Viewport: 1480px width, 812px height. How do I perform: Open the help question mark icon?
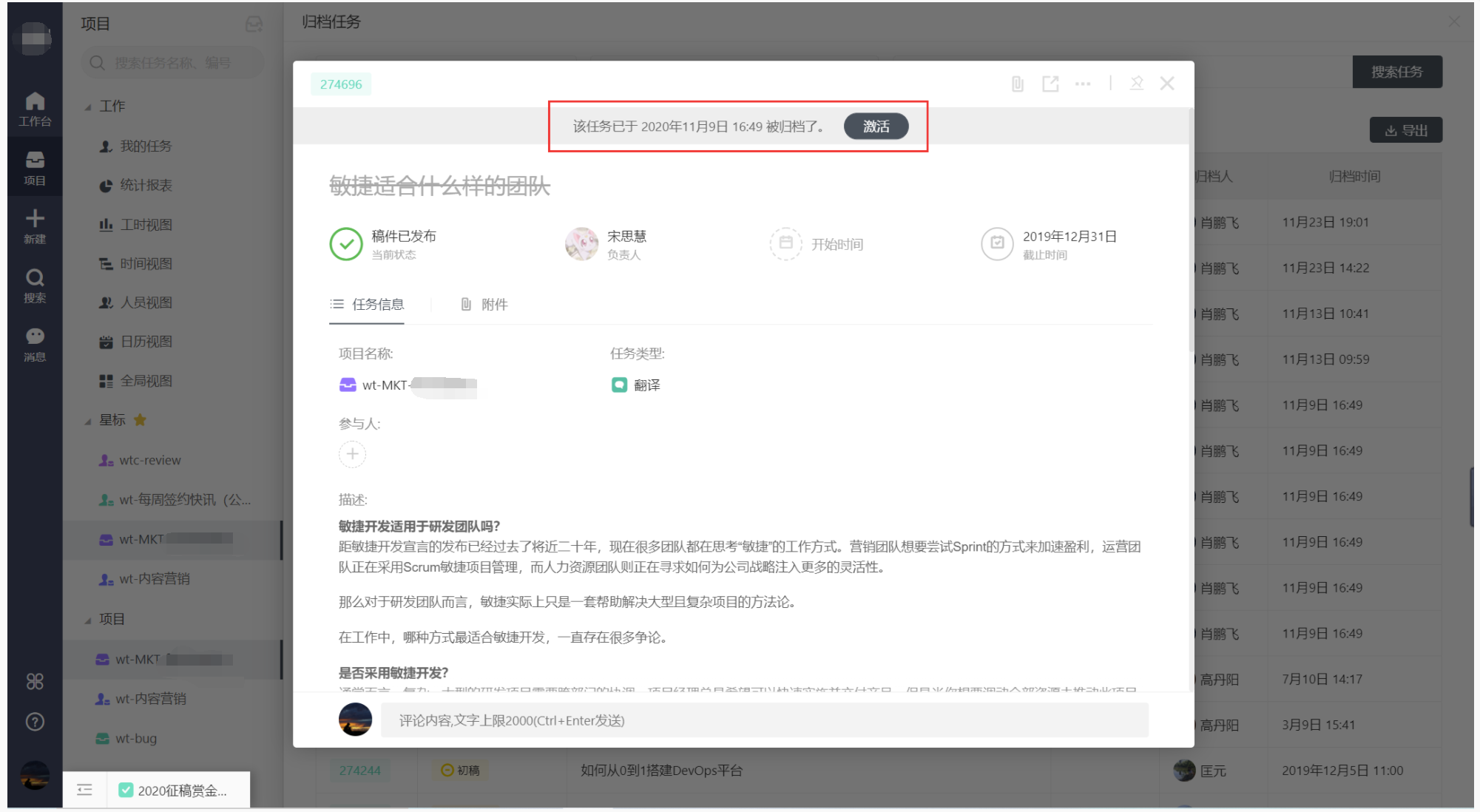tap(35, 722)
